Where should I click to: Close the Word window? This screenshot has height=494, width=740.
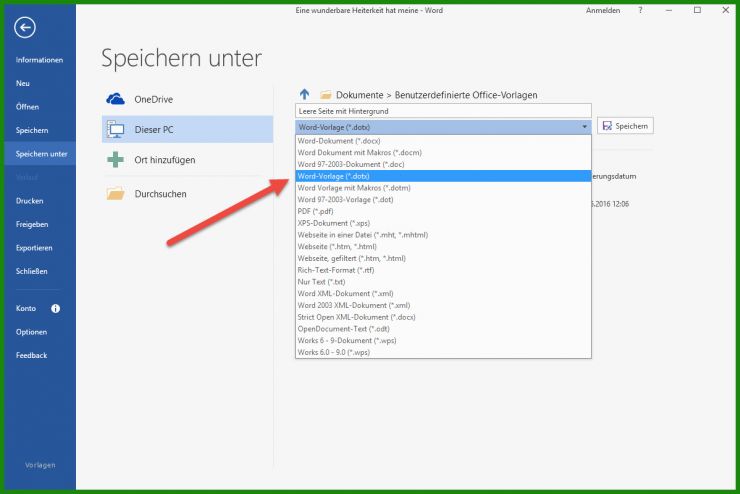[x=725, y=10]
